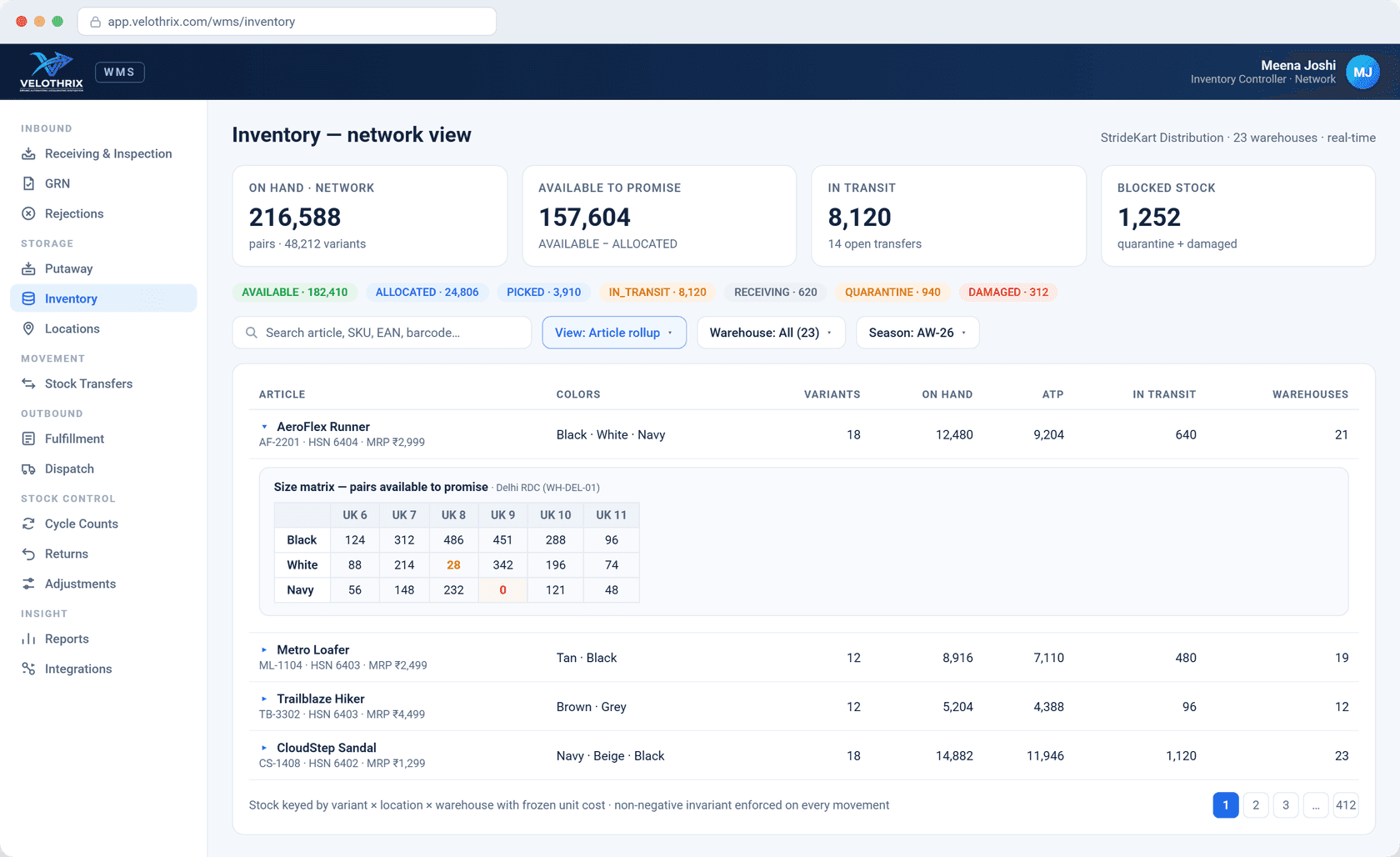Click the On Hand · Network card
1400x857 pixels.
370,216
